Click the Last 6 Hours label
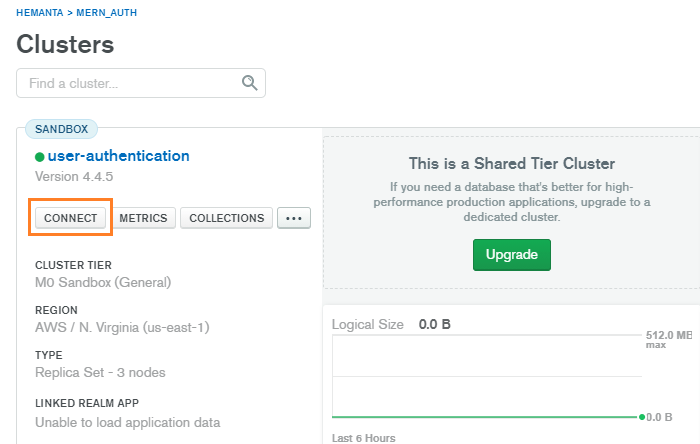Image resolution: width=700 pixels, height=444 pixels. (364, 438)
